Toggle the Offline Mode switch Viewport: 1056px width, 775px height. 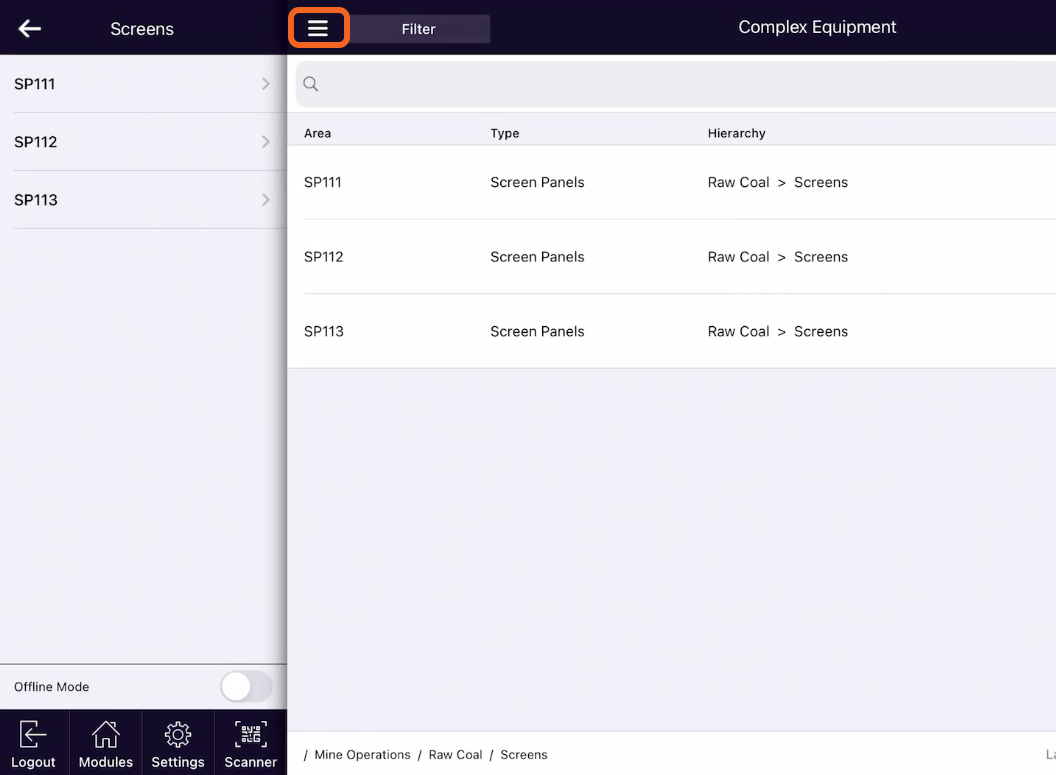point(246,687)
